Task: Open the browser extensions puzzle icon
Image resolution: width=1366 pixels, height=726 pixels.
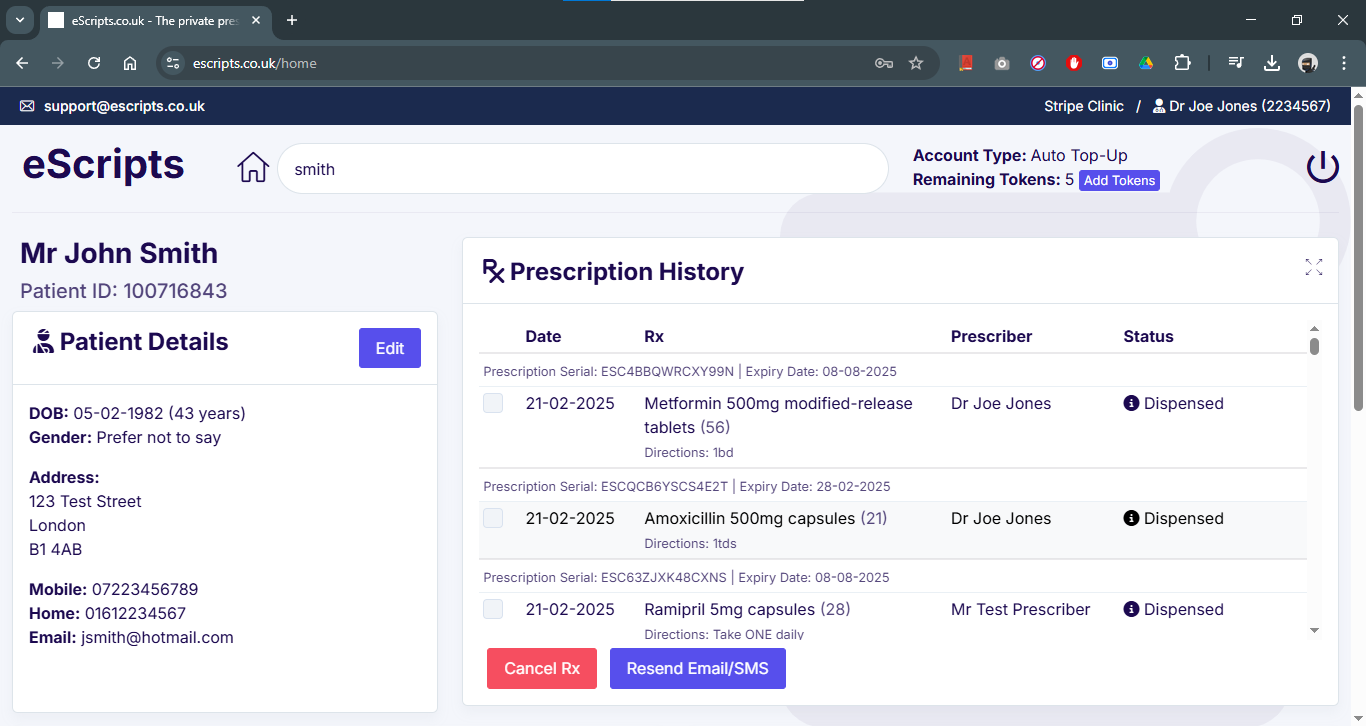Action: (x=1182, y=63)
